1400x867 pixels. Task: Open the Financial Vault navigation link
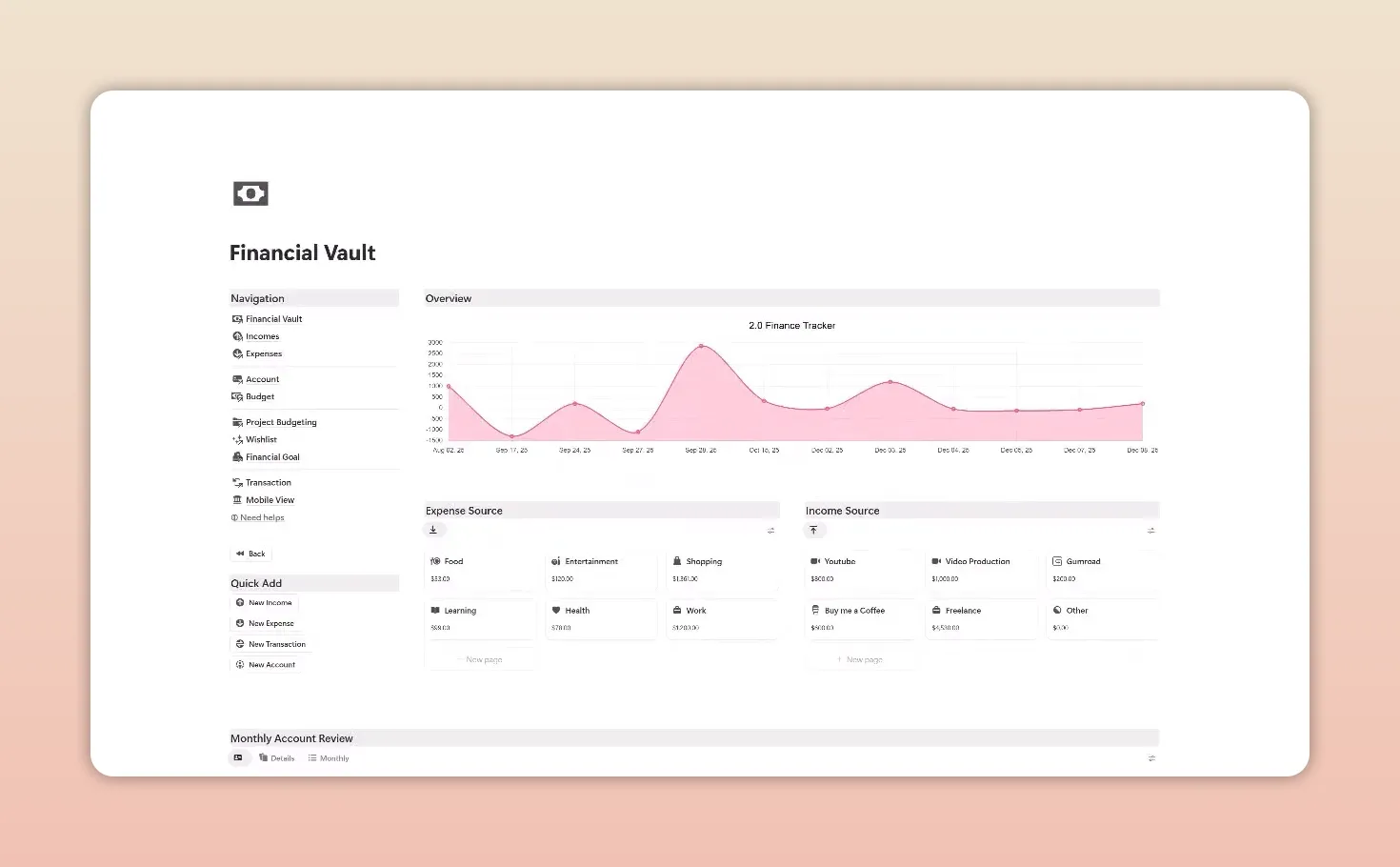tap(267, 319)
